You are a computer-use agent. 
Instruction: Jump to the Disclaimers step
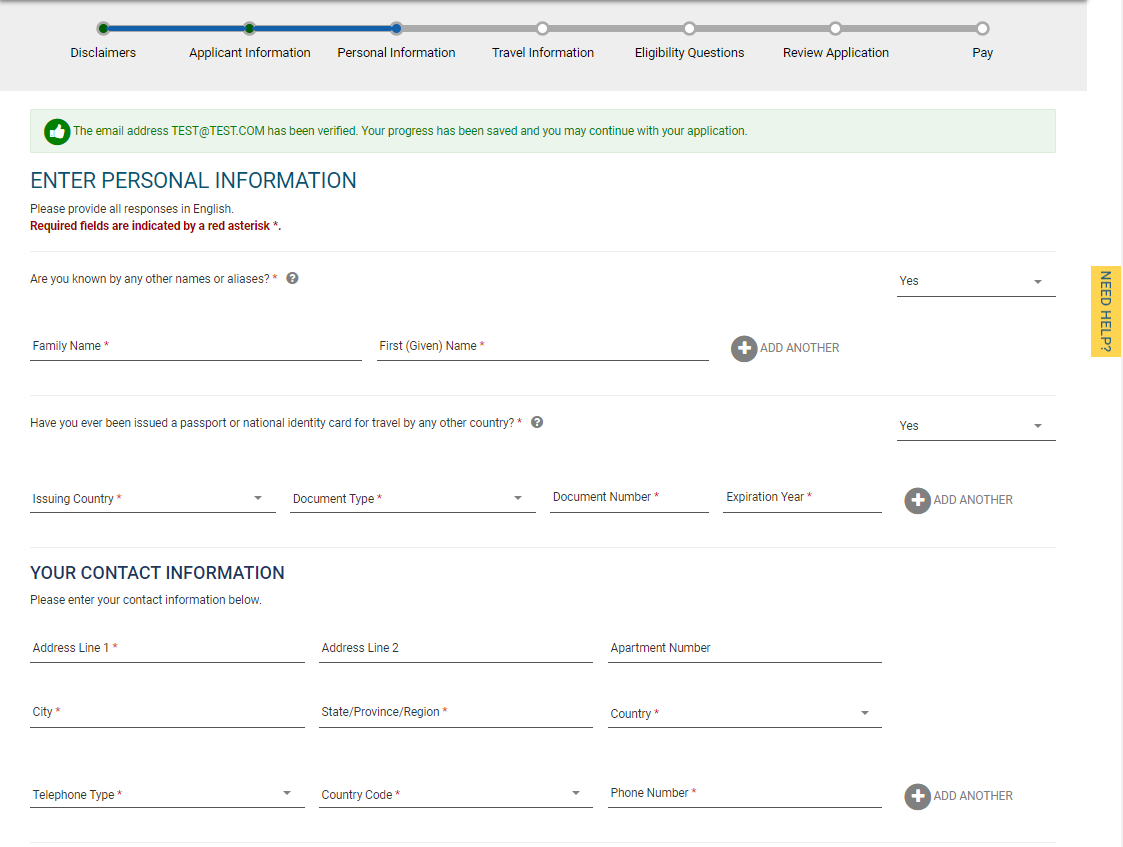click(103, 29)
